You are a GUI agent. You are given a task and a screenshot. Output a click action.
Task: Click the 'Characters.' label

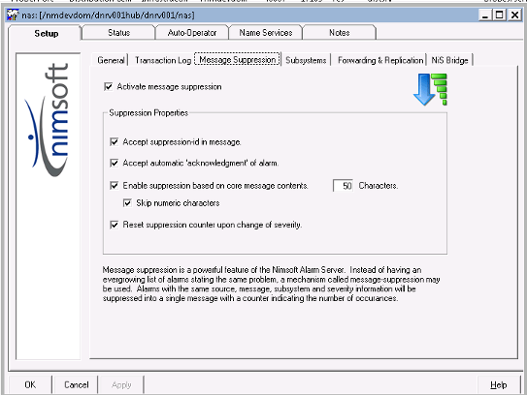[x=378, y=186]
